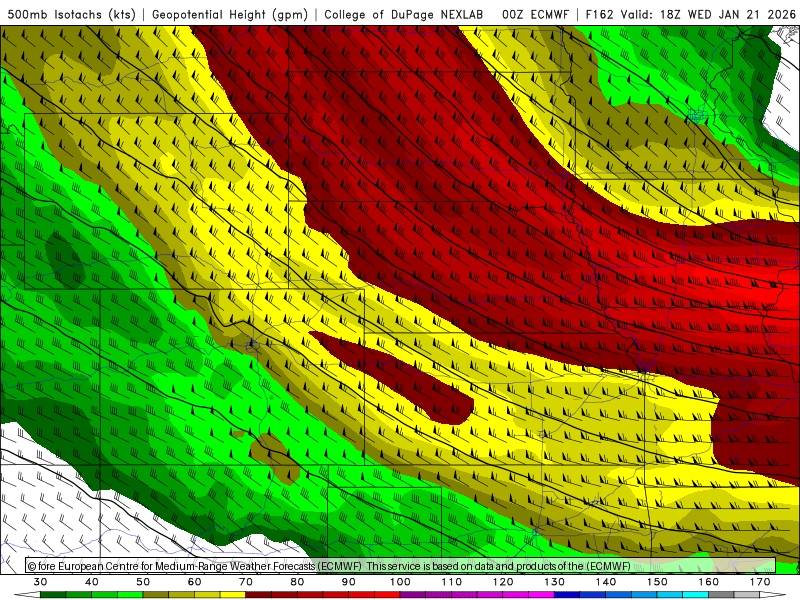Click the legend value 170
800x600 pixels.
coord(760,582)
